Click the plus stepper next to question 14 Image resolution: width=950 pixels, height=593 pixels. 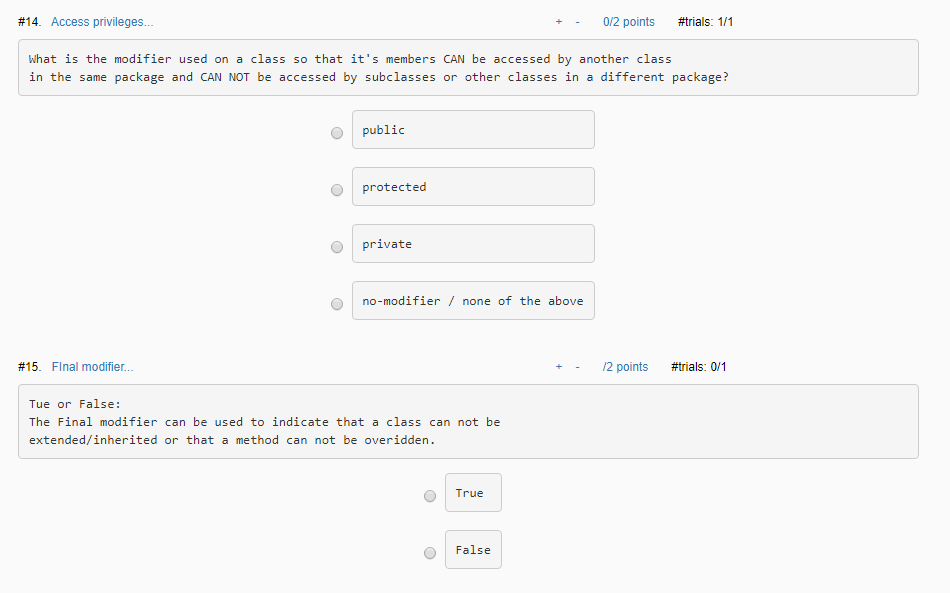[558, 19]
